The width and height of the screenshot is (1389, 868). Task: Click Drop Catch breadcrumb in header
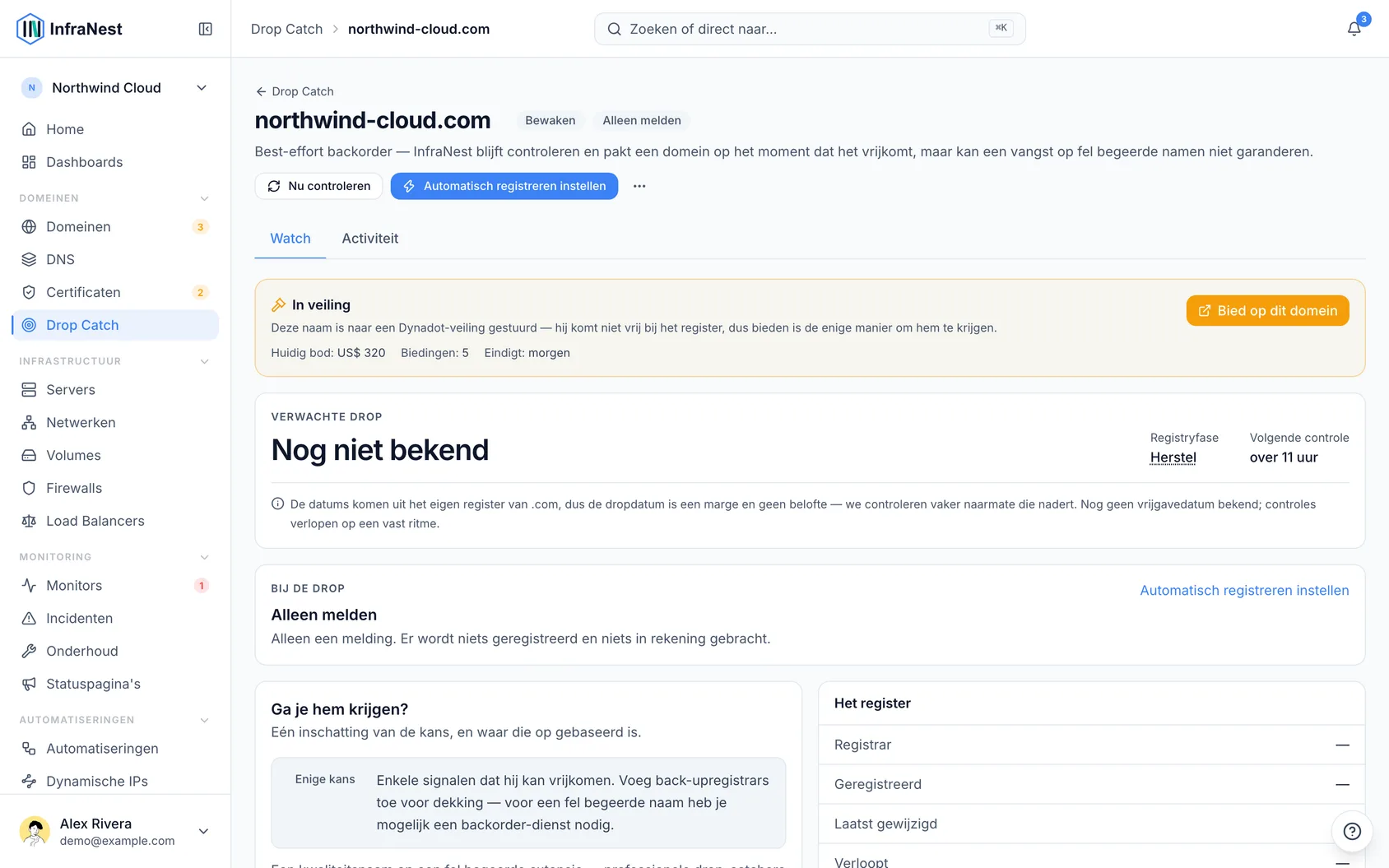(286, 29)
